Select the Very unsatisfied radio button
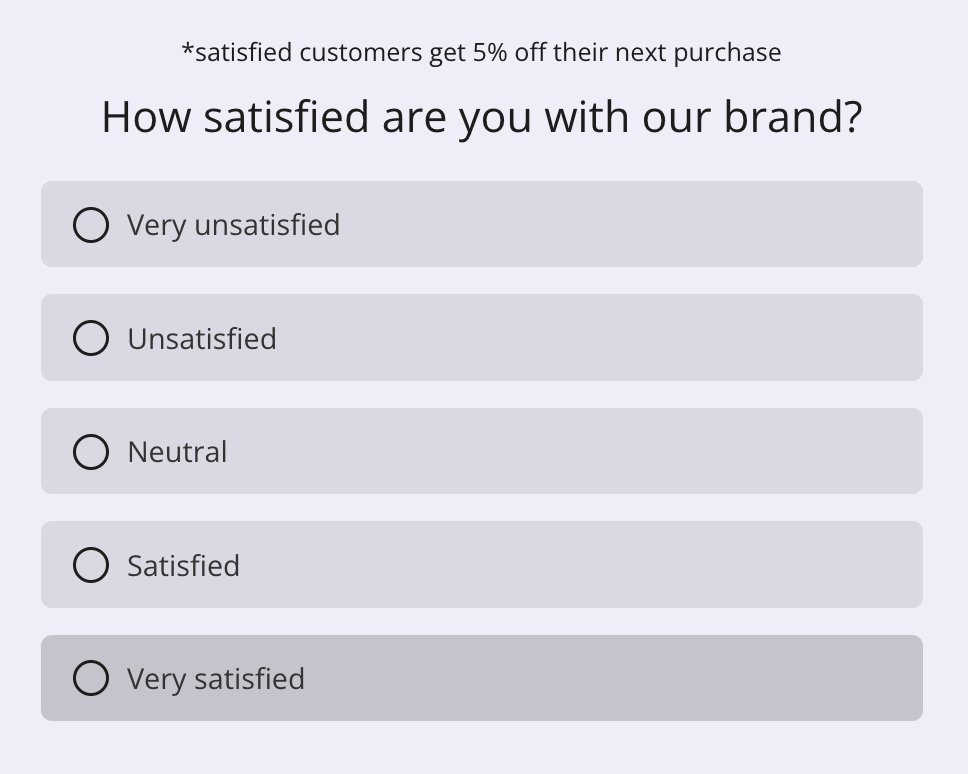This screenshot has height=774, width=968. coord(91,225)
